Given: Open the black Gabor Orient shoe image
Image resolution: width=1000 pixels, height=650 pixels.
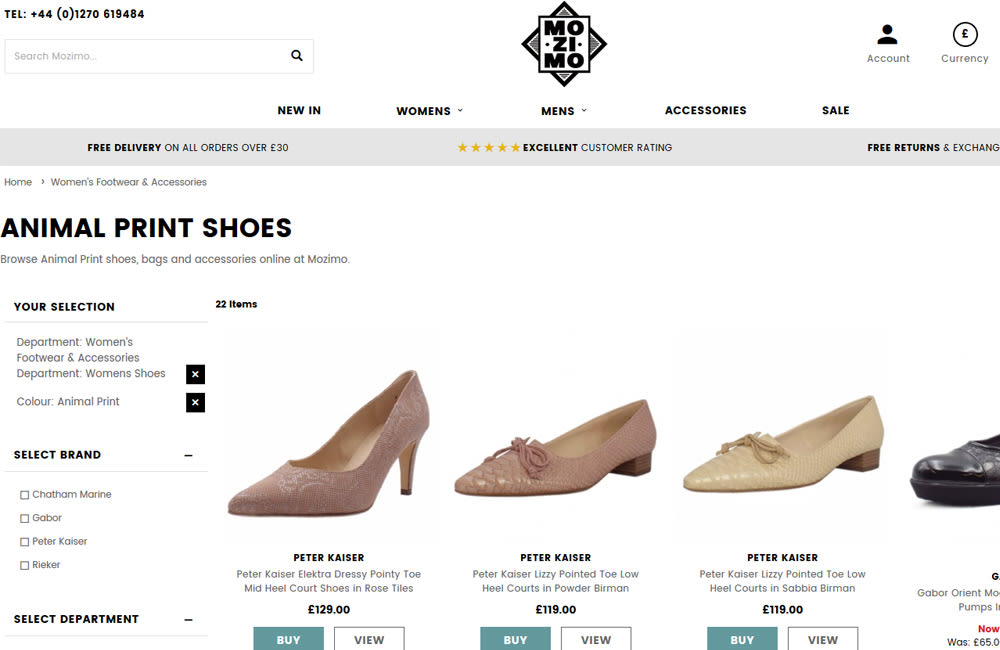Looking at the screenshot, I should click(955, 471).
